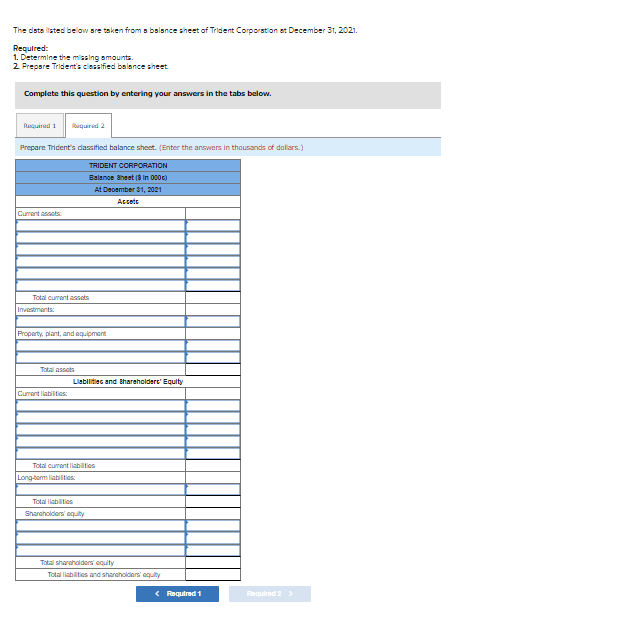Open the fourth account dropdown under Current liabilities
632x629 pixels.
(100, 442)
